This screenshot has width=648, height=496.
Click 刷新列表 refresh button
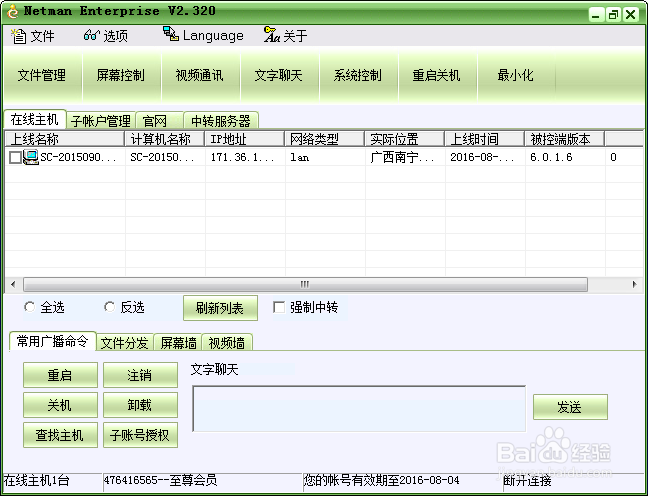[220, 308]
